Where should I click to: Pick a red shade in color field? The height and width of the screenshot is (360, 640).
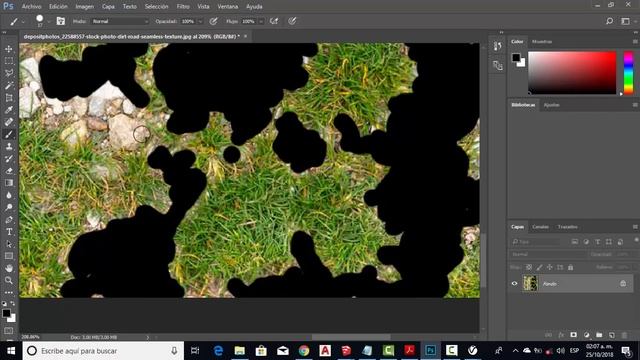click(572, 73)
